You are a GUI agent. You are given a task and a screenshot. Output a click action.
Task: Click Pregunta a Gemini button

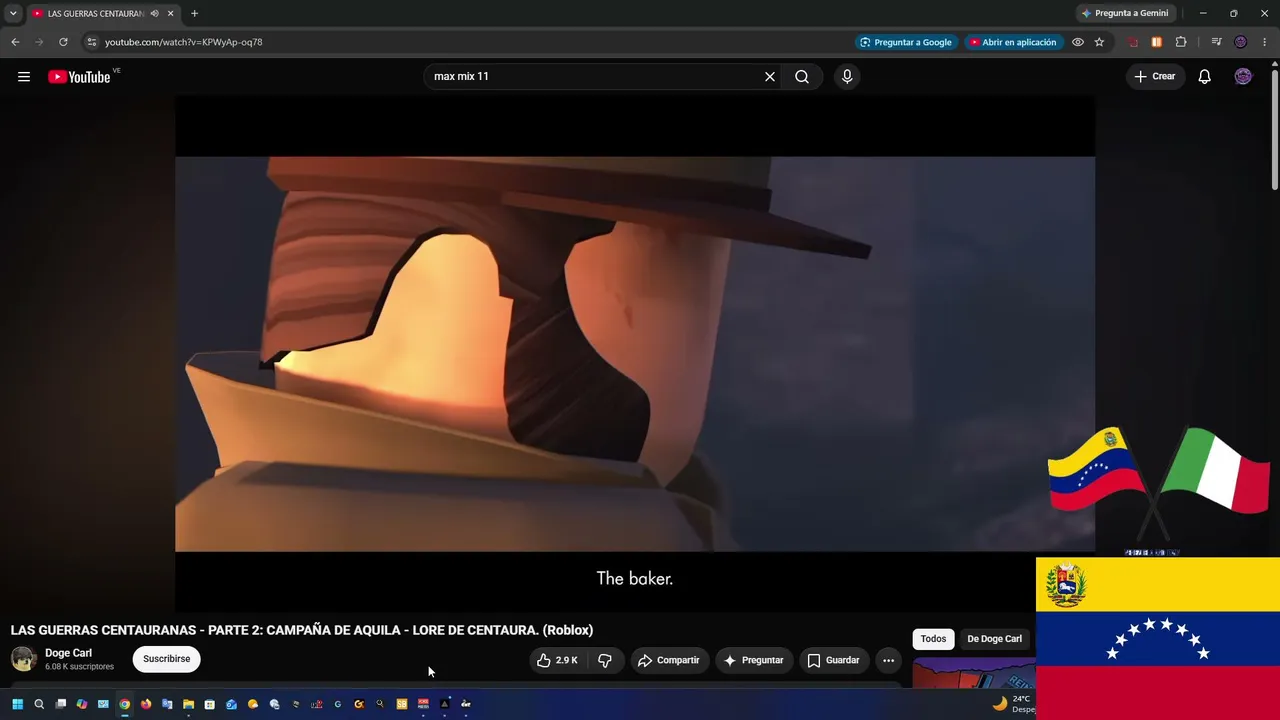click(x=1125, y=14)
